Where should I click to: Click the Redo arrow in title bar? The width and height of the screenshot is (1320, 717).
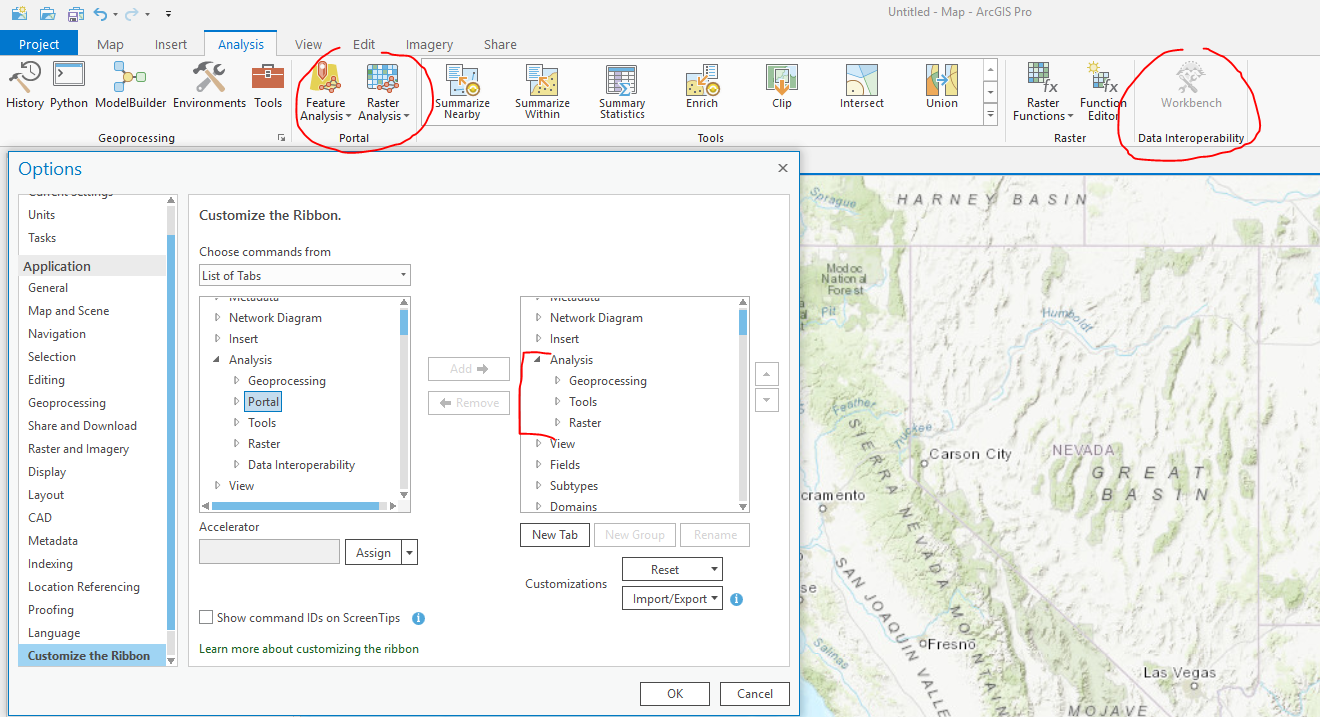coord(133,14)
